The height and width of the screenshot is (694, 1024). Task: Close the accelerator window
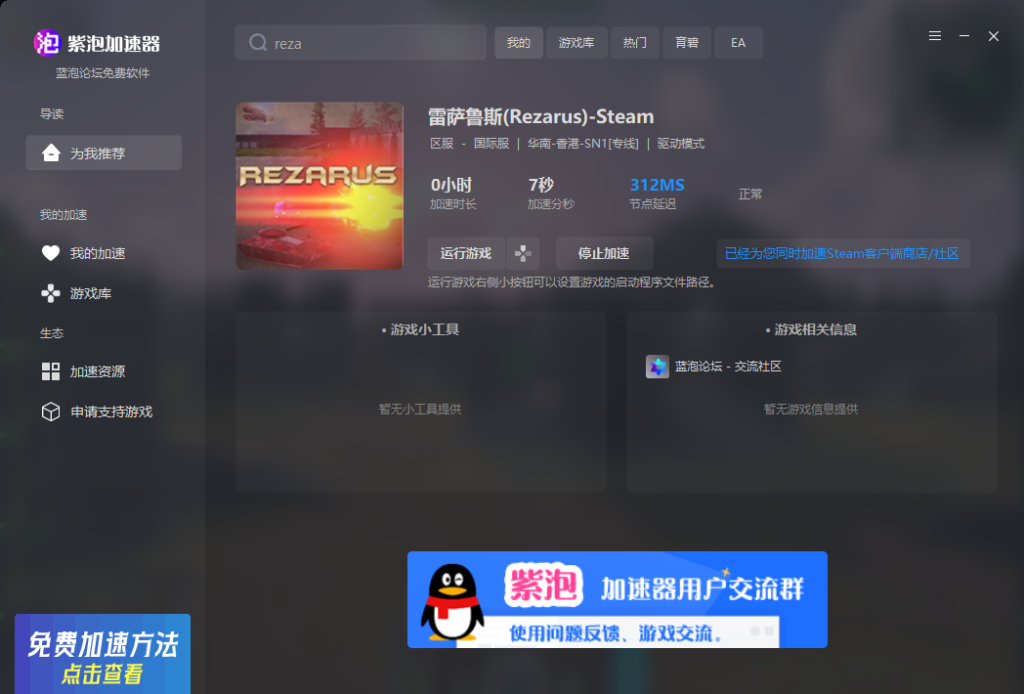click(x=993, y=36)
